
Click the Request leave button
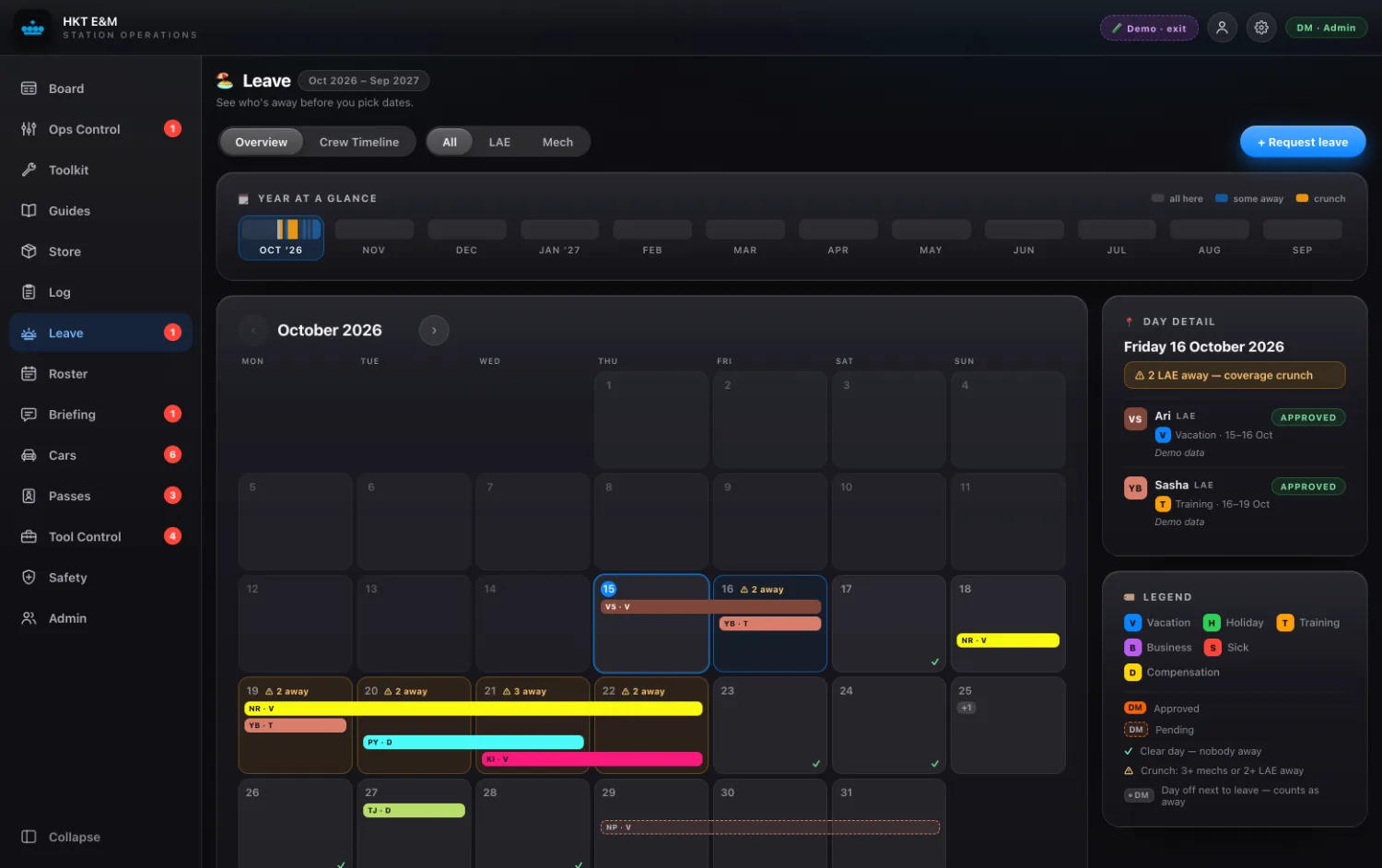pos(1303,142)
